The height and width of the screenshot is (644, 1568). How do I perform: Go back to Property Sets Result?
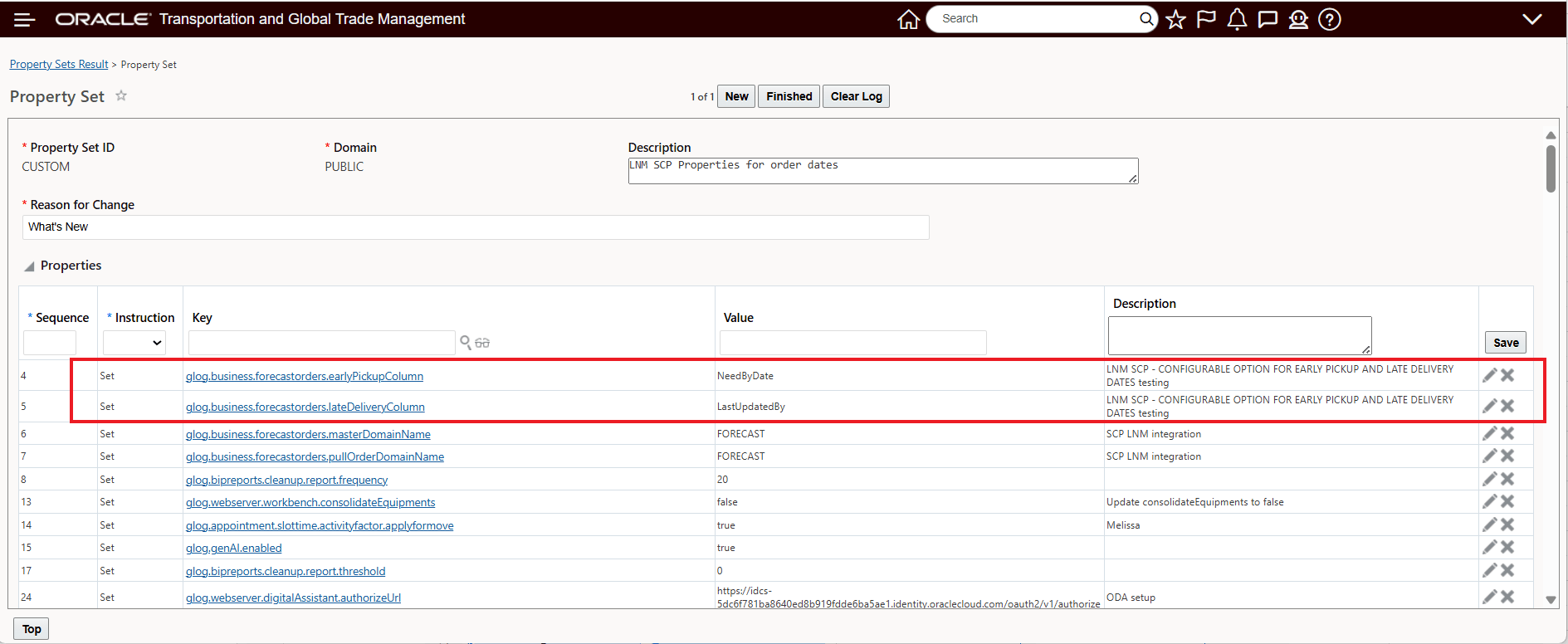tap(59, 64)
